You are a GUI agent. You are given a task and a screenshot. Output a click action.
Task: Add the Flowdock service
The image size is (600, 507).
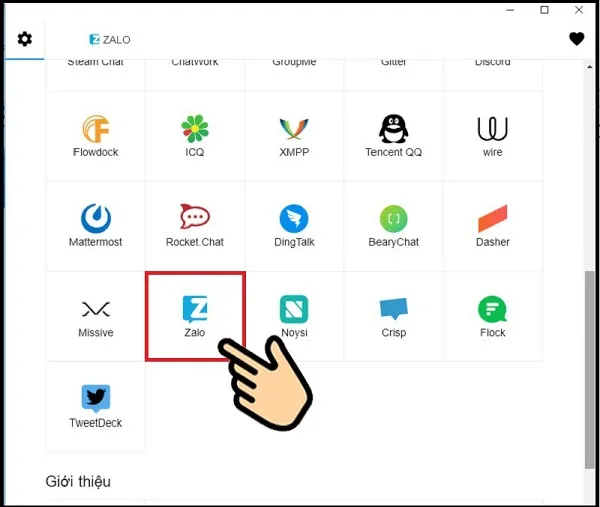click(x=96, y=129)
